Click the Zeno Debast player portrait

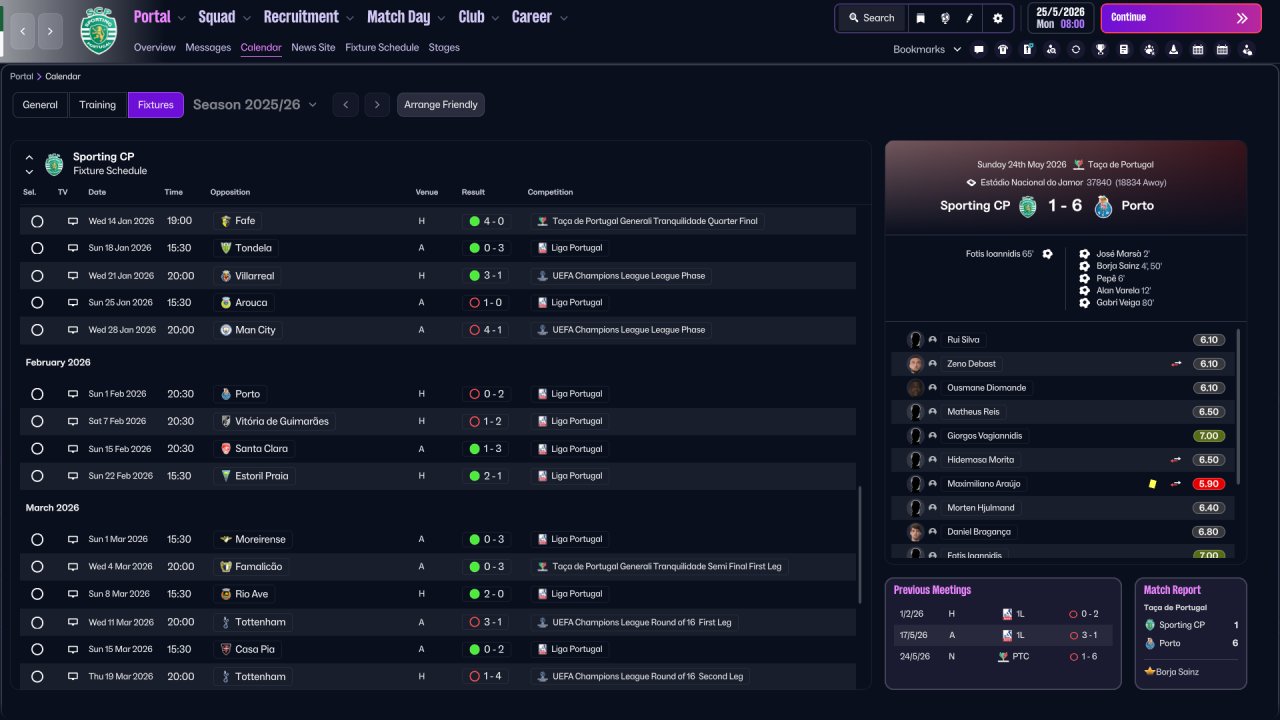pos(914,364)
